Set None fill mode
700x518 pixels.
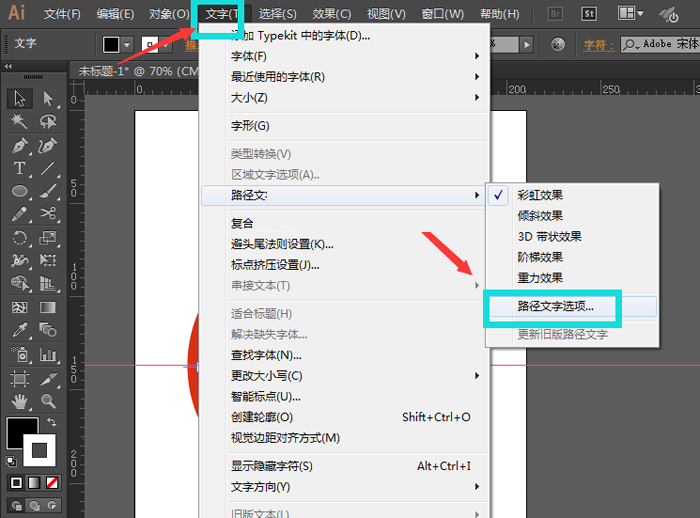coord(52,483)
